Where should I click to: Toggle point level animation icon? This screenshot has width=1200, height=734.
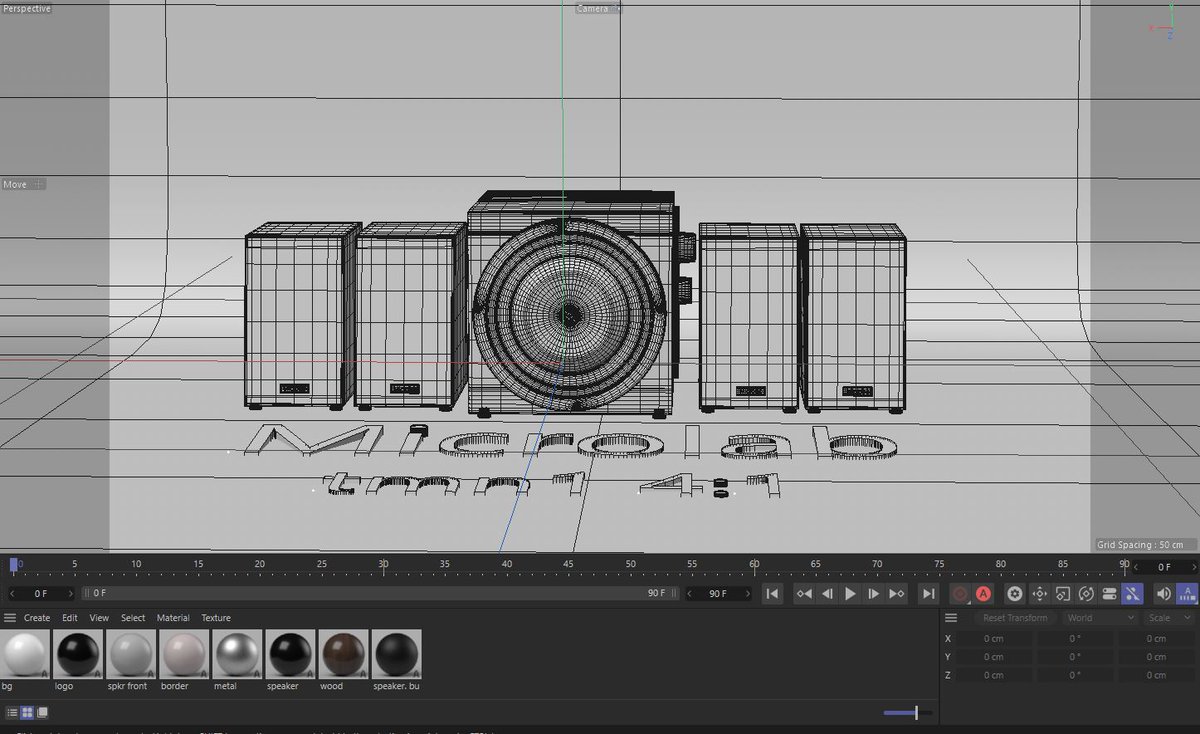pyautogui.click(x=1132, y=593)
